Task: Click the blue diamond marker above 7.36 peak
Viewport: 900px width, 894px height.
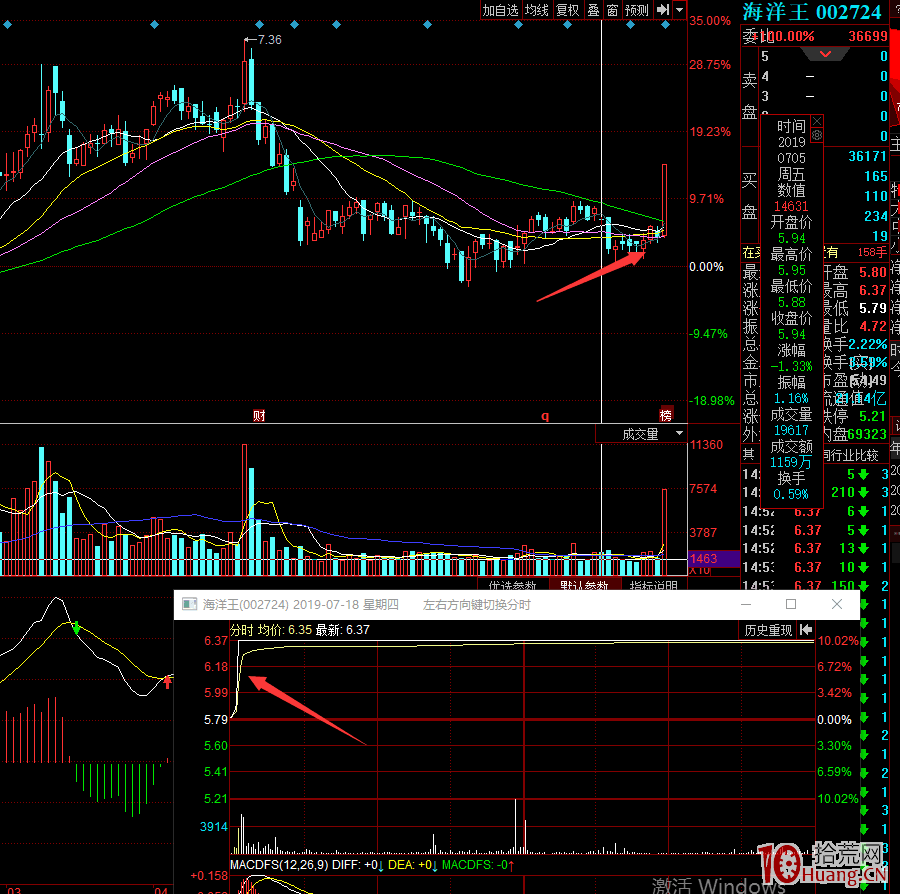Action: (259, 25)
